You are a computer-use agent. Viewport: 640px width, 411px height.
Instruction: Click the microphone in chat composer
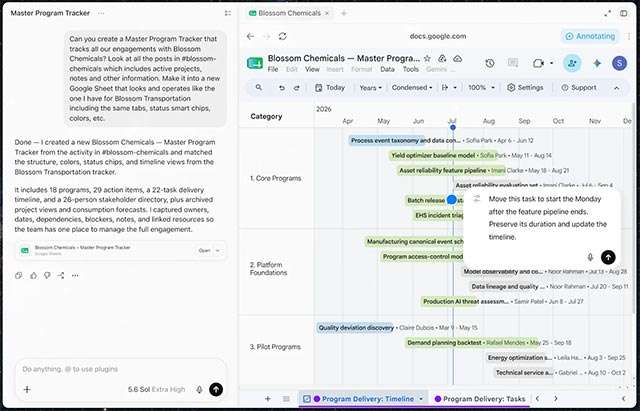pyautogui.click(x=199, y=389)
